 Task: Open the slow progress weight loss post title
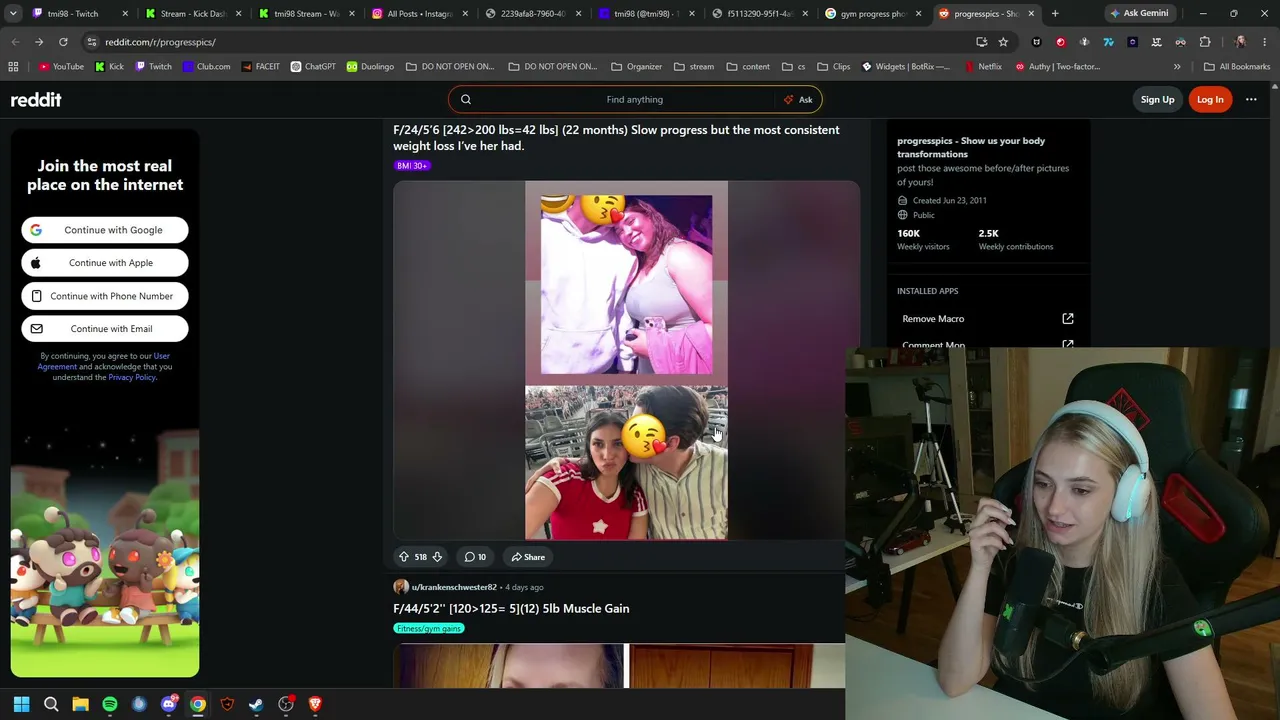(x=616, y=138)
